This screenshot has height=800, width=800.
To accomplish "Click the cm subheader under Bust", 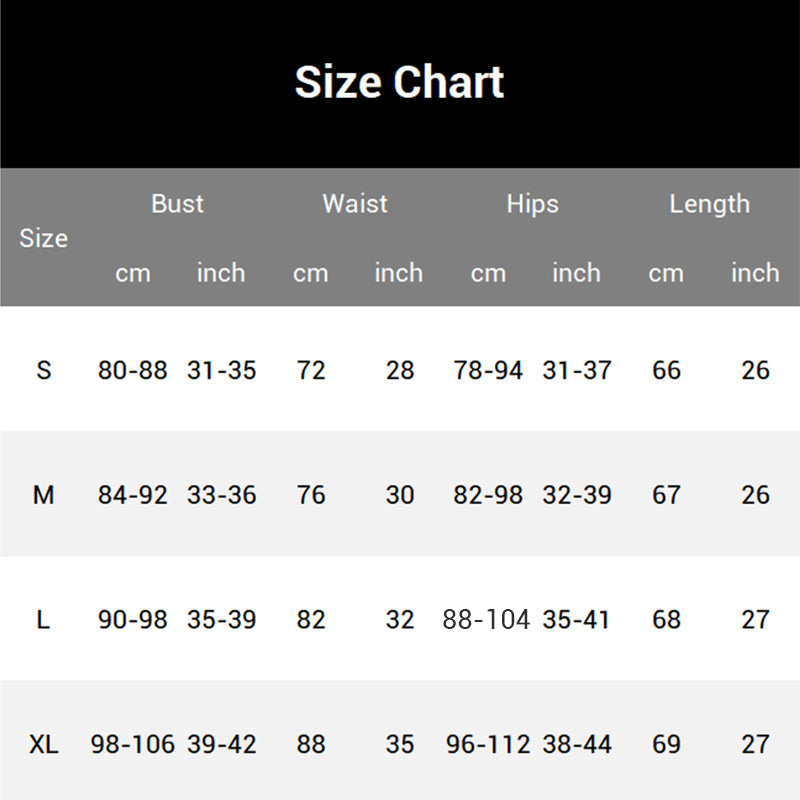I will pyautogui.click(x=132, y=273).
